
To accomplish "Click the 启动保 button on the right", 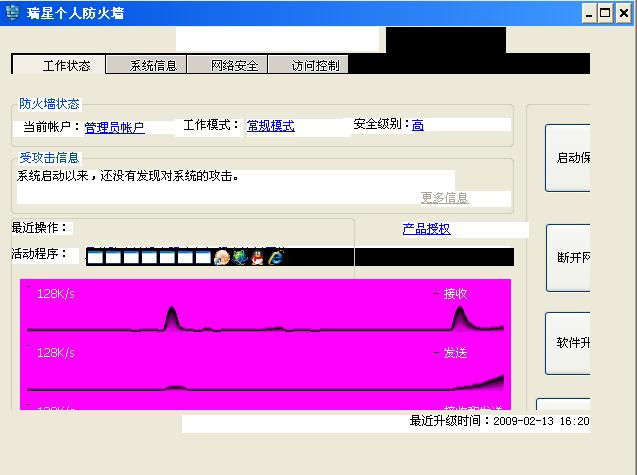I will click(568, 158).
